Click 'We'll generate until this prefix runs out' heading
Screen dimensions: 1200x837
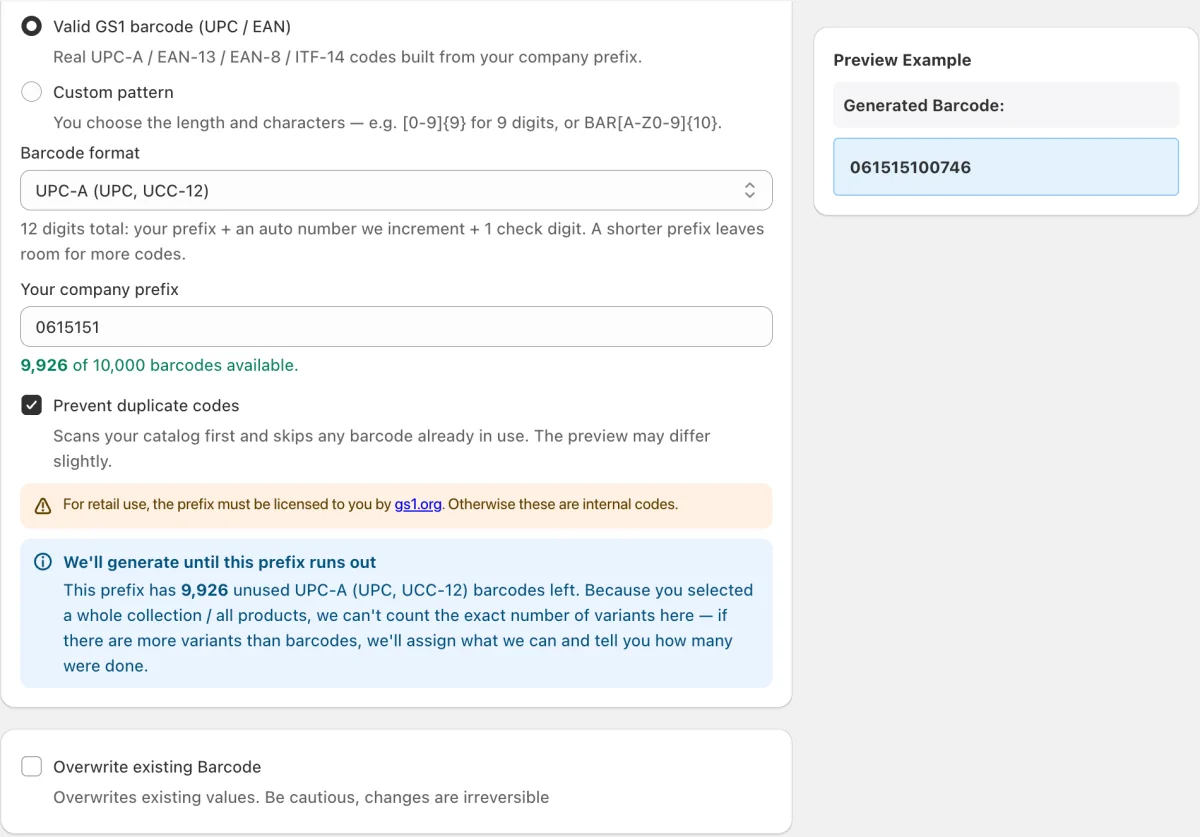[220, 562]
